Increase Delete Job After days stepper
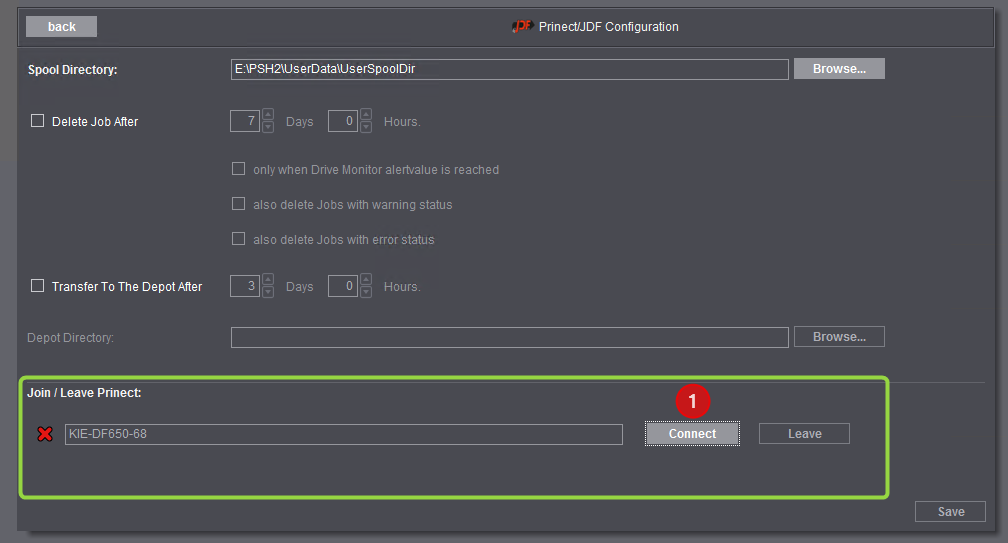 point(268,116)
